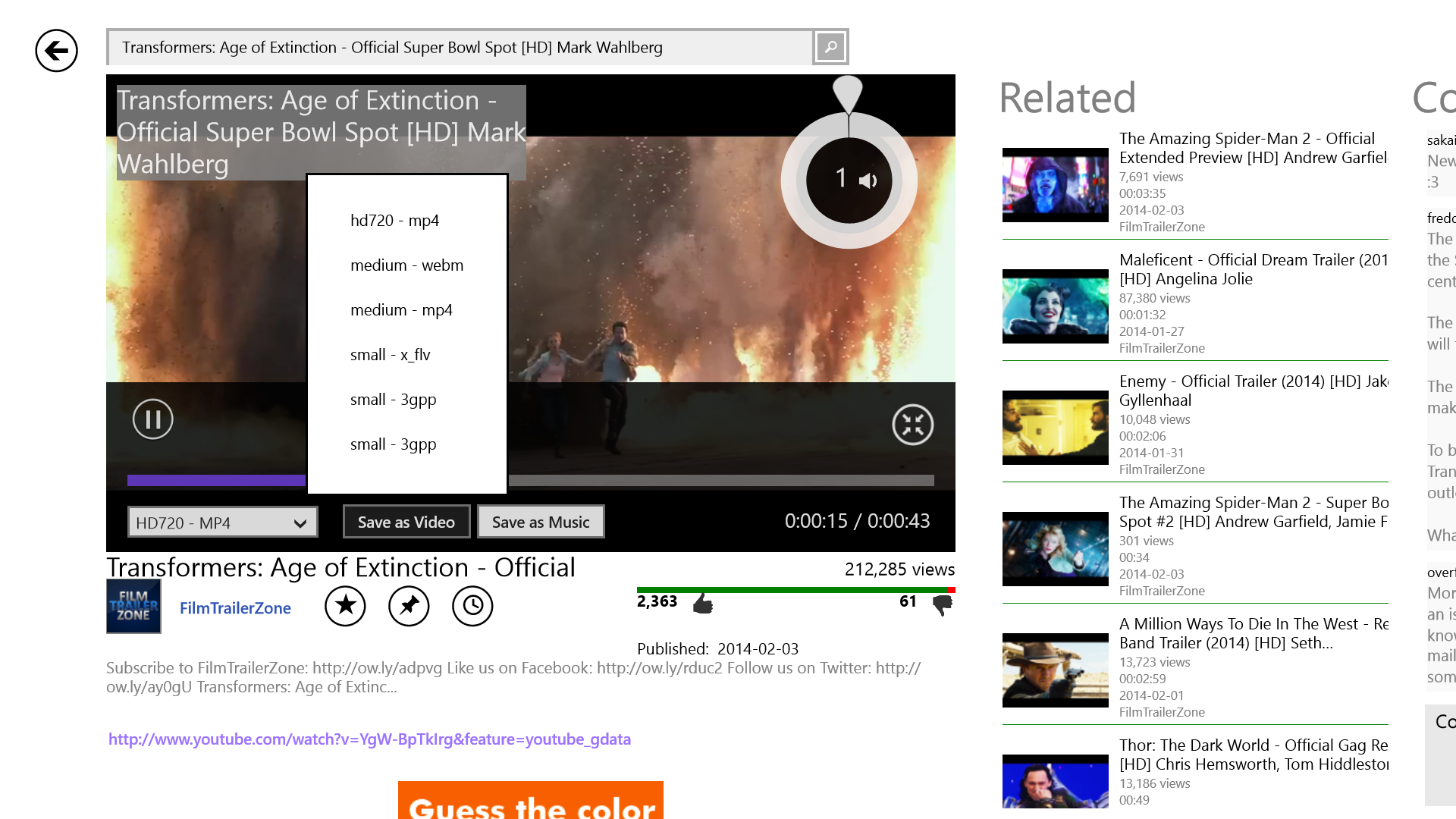Add video to favorites star icon
Screen dimensions: 1456x819
click(x=345, y=605)
